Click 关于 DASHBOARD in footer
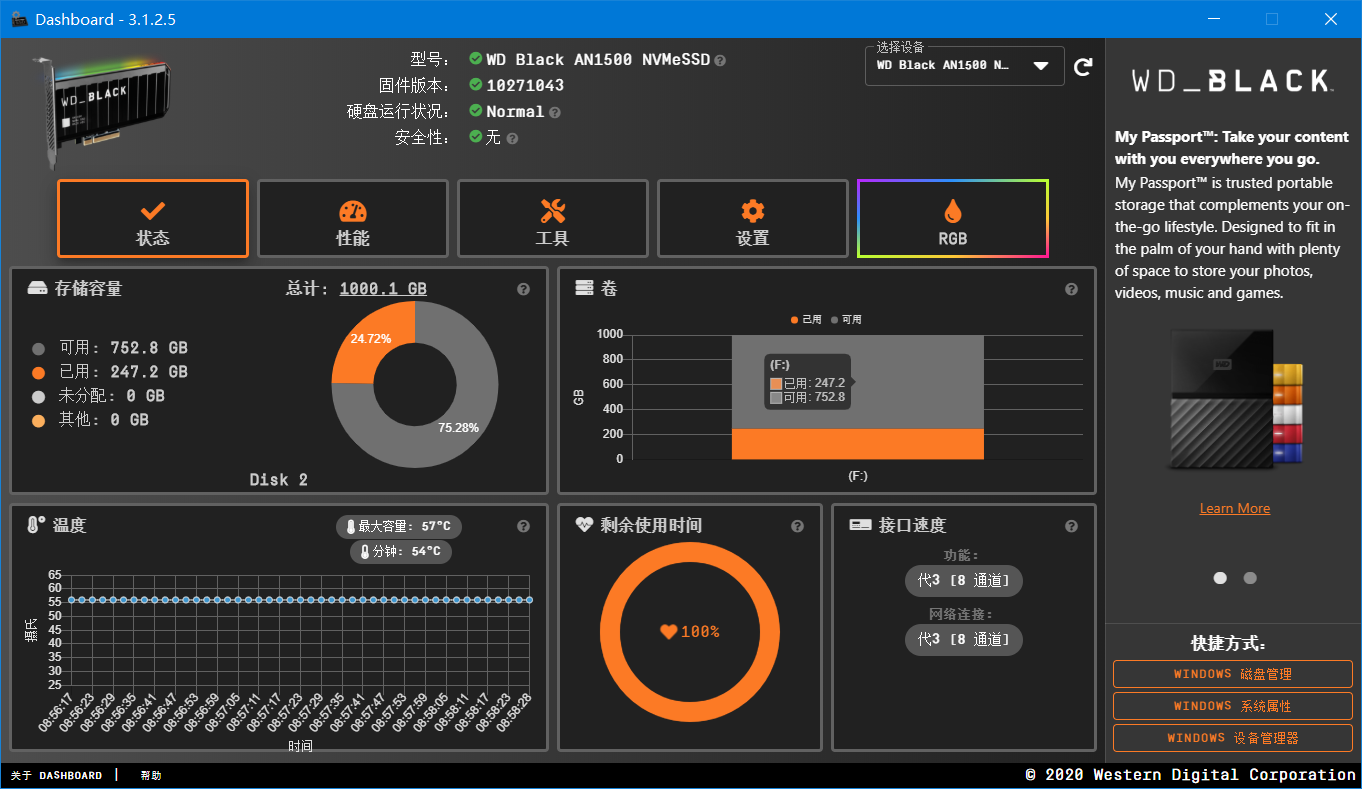The height and width of the screenshot is (789, 1362). (x=56, y=776)
